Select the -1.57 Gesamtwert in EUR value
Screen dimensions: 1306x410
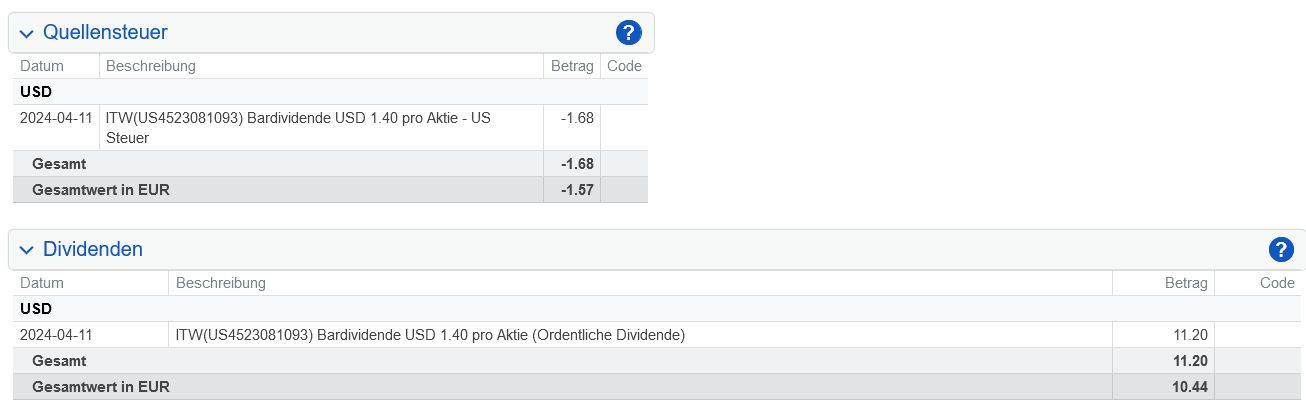577,190
